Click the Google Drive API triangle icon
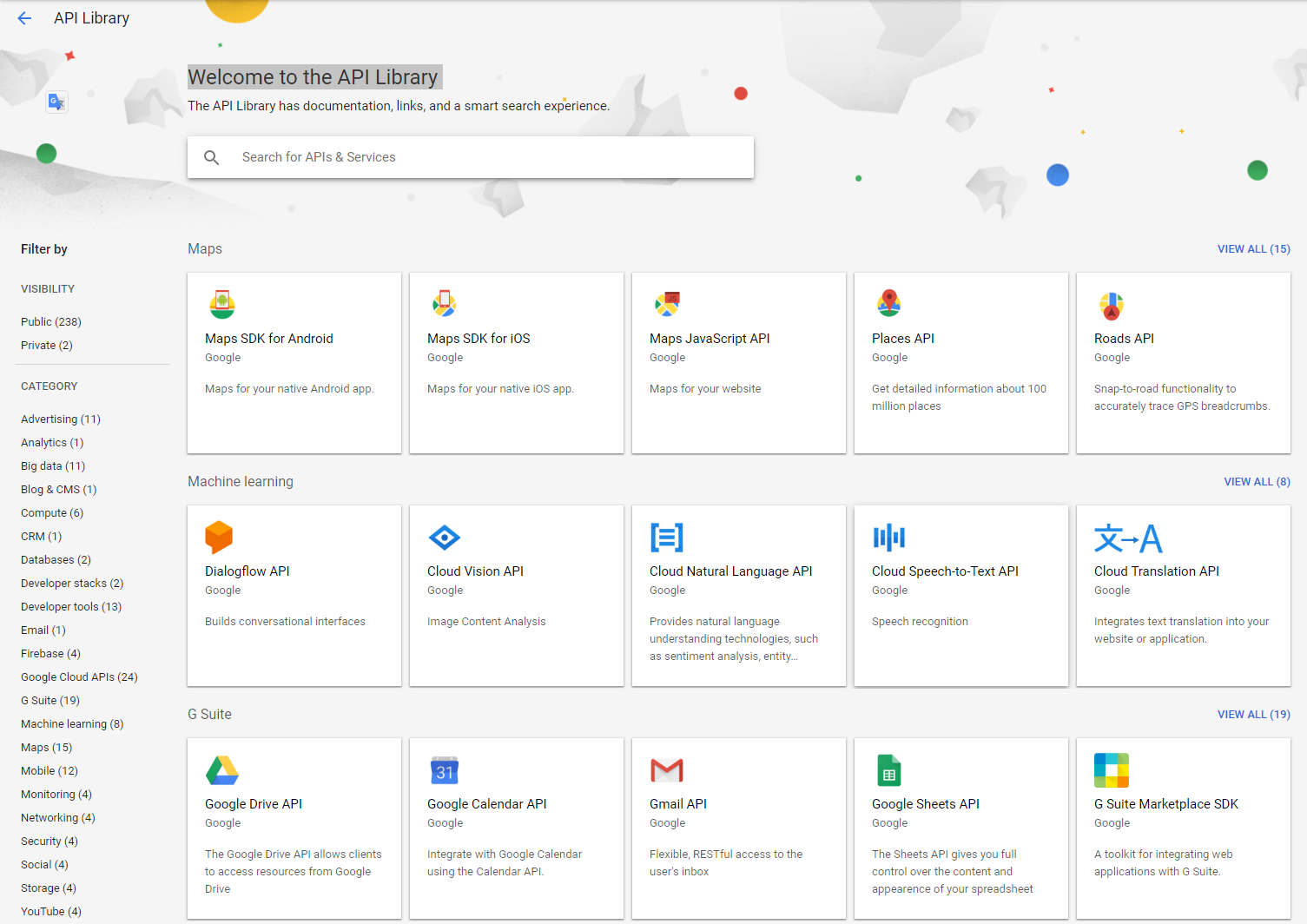 222,770
